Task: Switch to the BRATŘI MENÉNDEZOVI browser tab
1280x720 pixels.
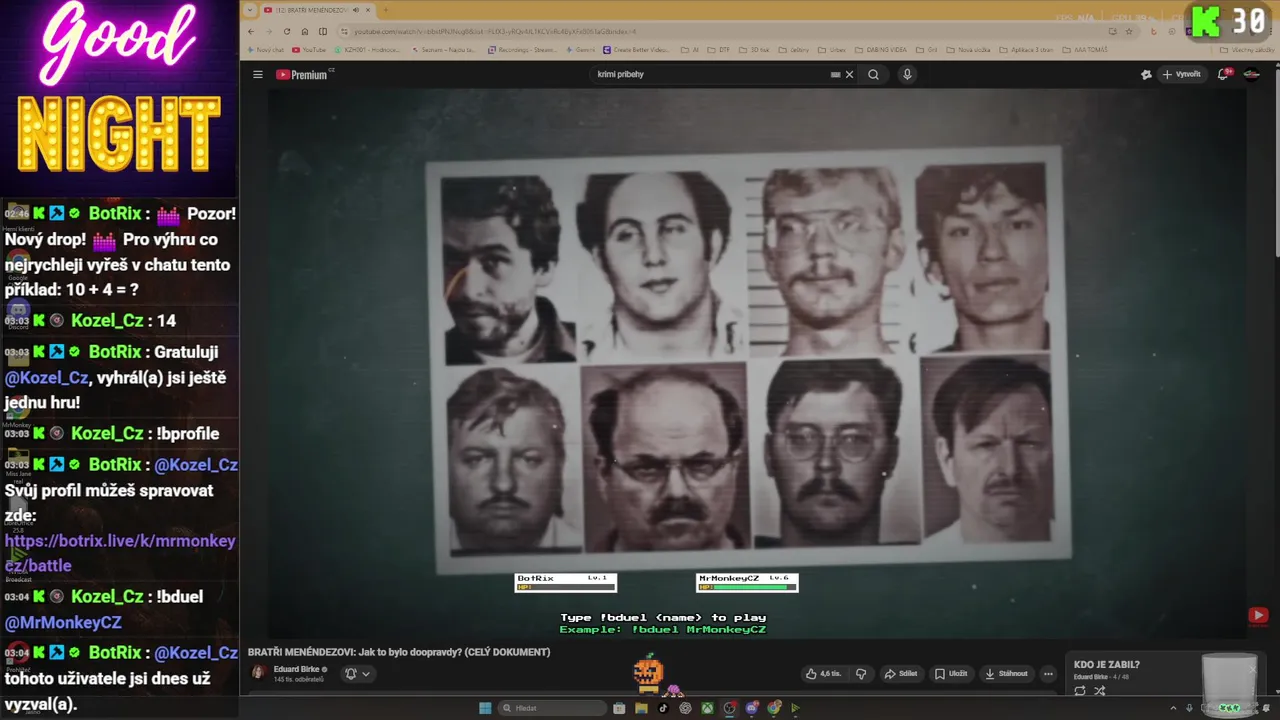Action: click(319, 10)
